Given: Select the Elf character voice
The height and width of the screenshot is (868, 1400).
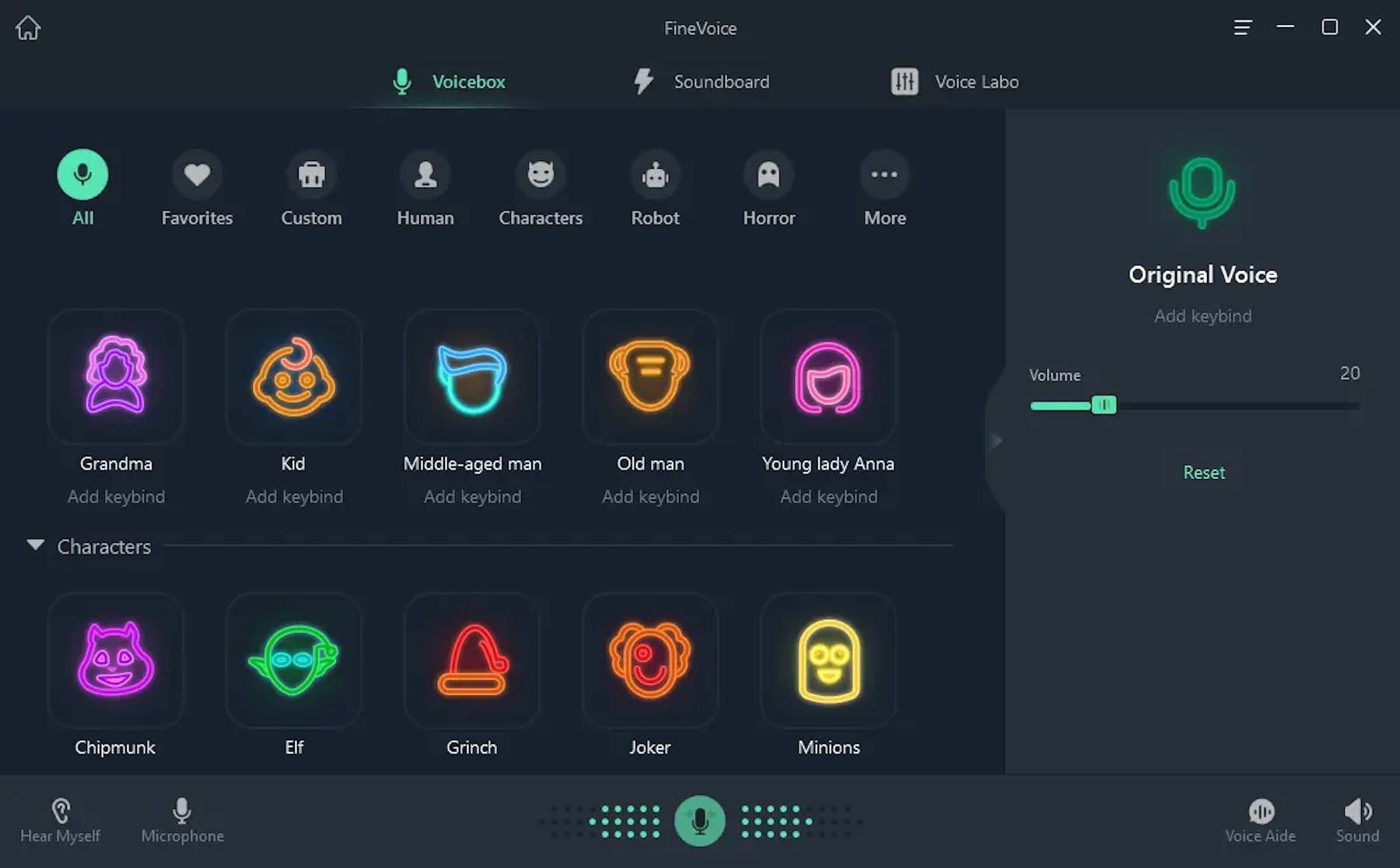Looking at the screenshot, I should pyautogui.click(x=293, y=661).
